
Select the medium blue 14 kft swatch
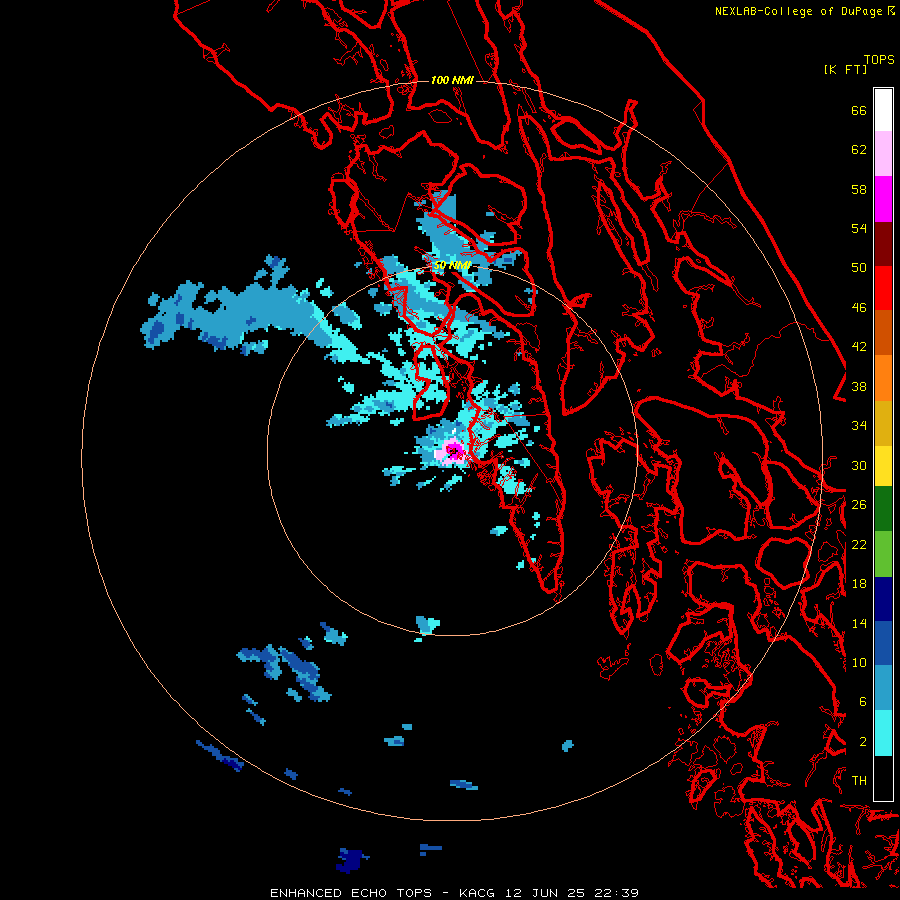(883, 643)
